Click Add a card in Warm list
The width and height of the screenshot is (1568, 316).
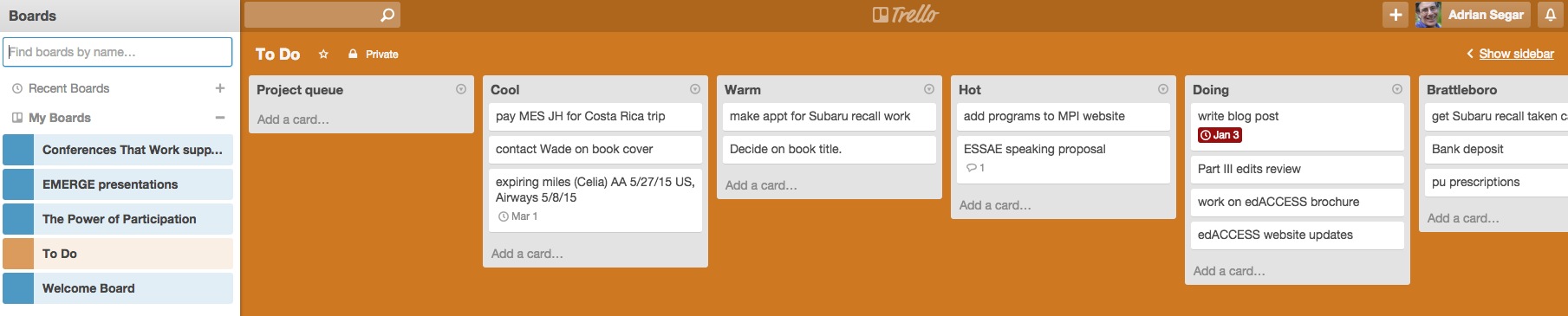(x=761, y=185)
